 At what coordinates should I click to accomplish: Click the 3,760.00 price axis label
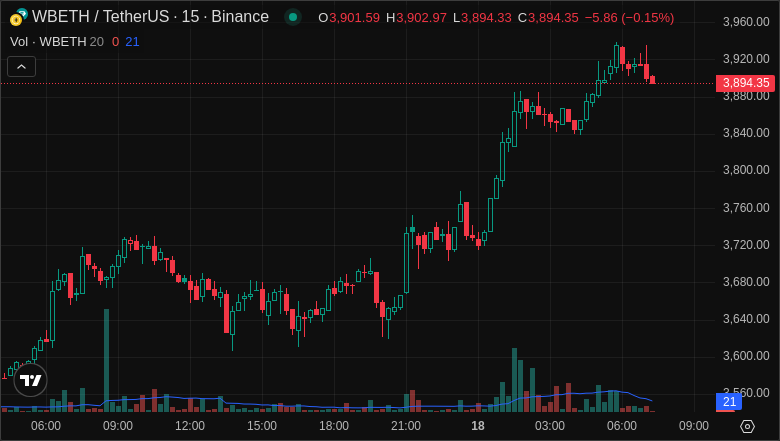pos(746,207)
